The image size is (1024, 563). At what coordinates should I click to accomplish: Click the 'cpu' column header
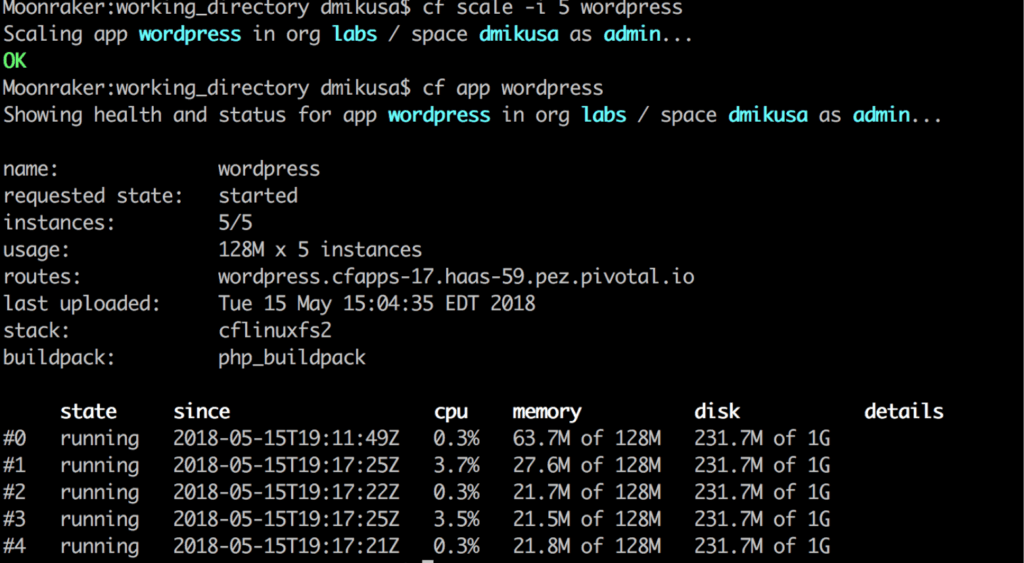point(451,413)
